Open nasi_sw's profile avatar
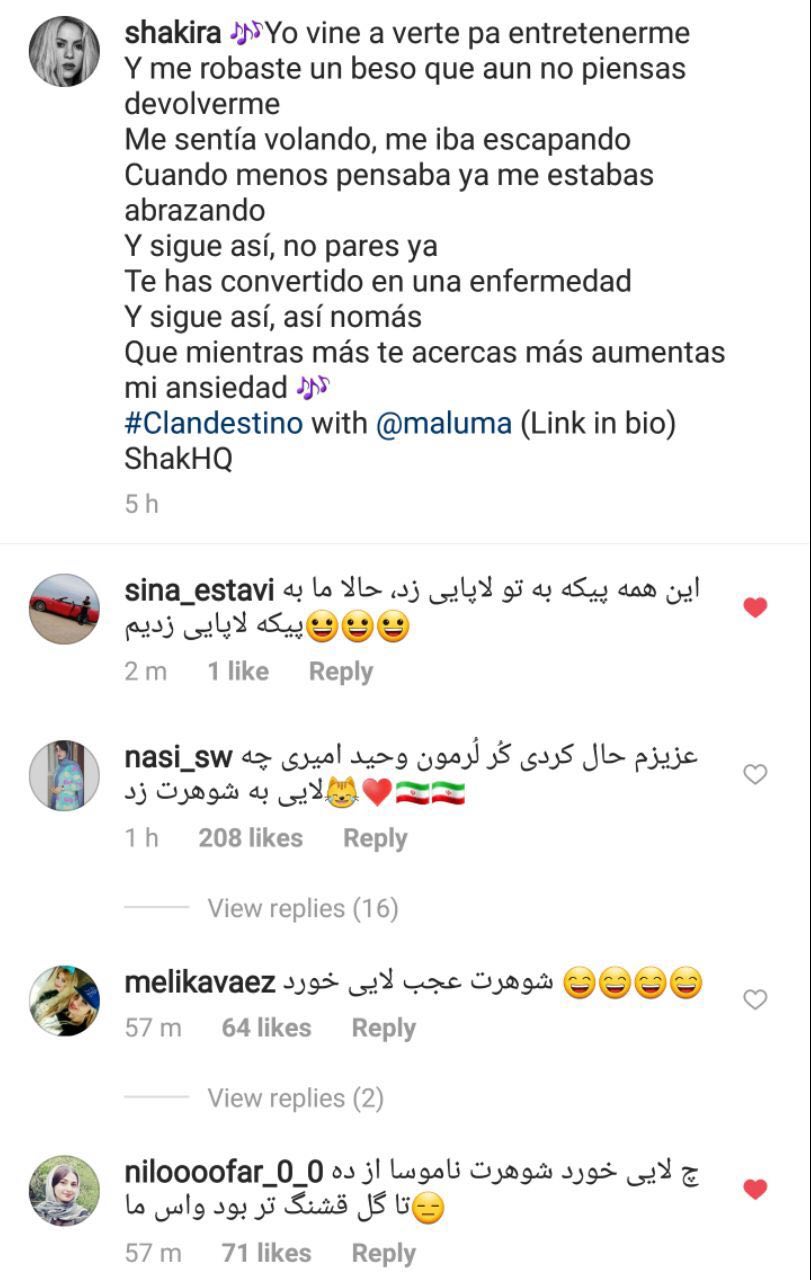Viewport: 811px width, 1280px height. (65, 775)
